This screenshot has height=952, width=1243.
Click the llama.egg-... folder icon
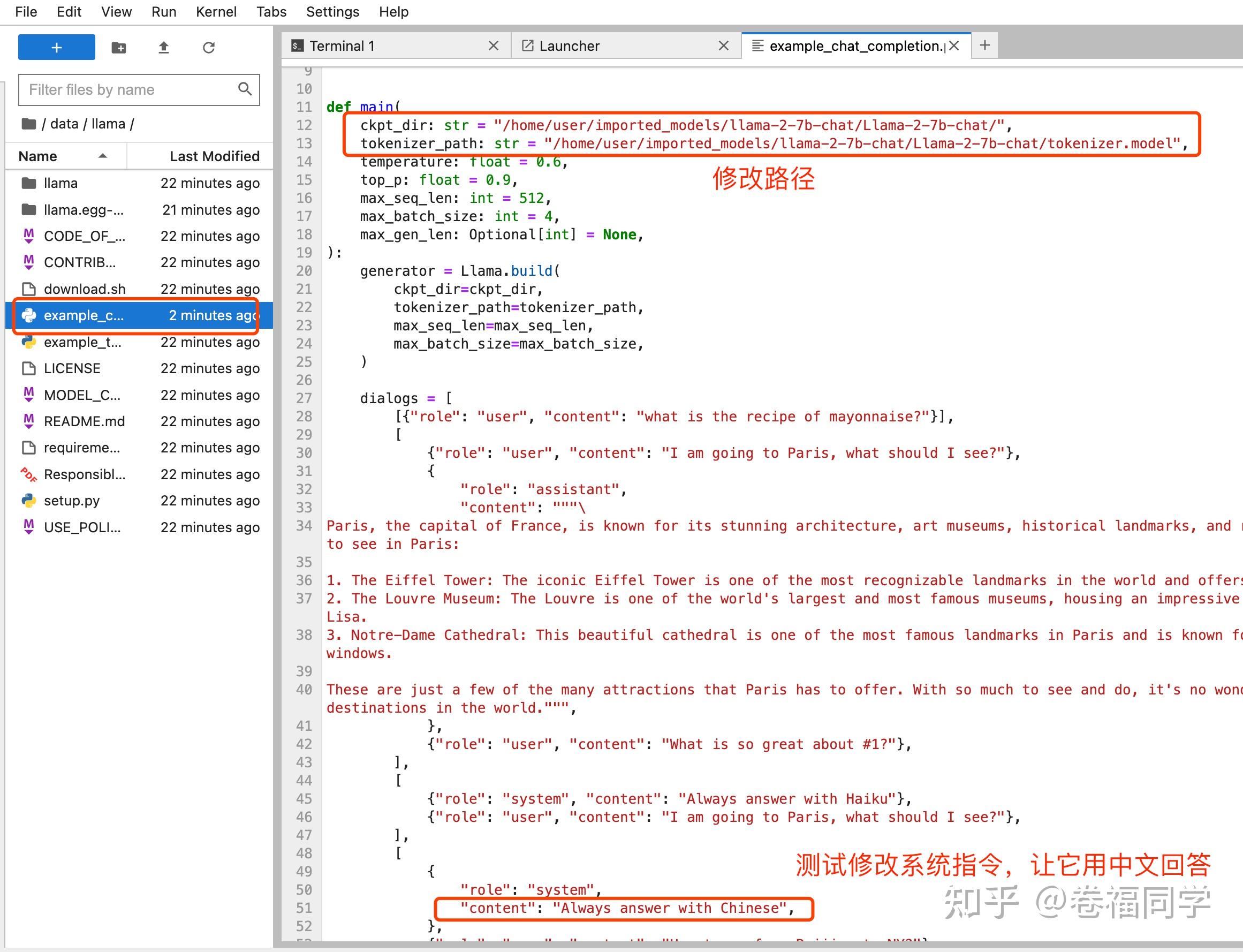pos(29,210)
